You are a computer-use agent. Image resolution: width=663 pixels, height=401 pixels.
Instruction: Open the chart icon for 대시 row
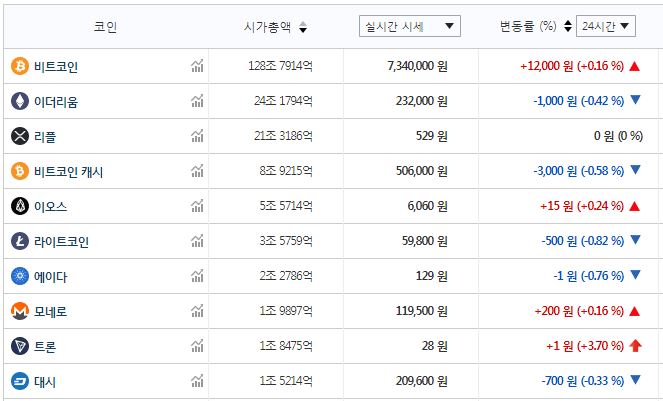(197, 381)
